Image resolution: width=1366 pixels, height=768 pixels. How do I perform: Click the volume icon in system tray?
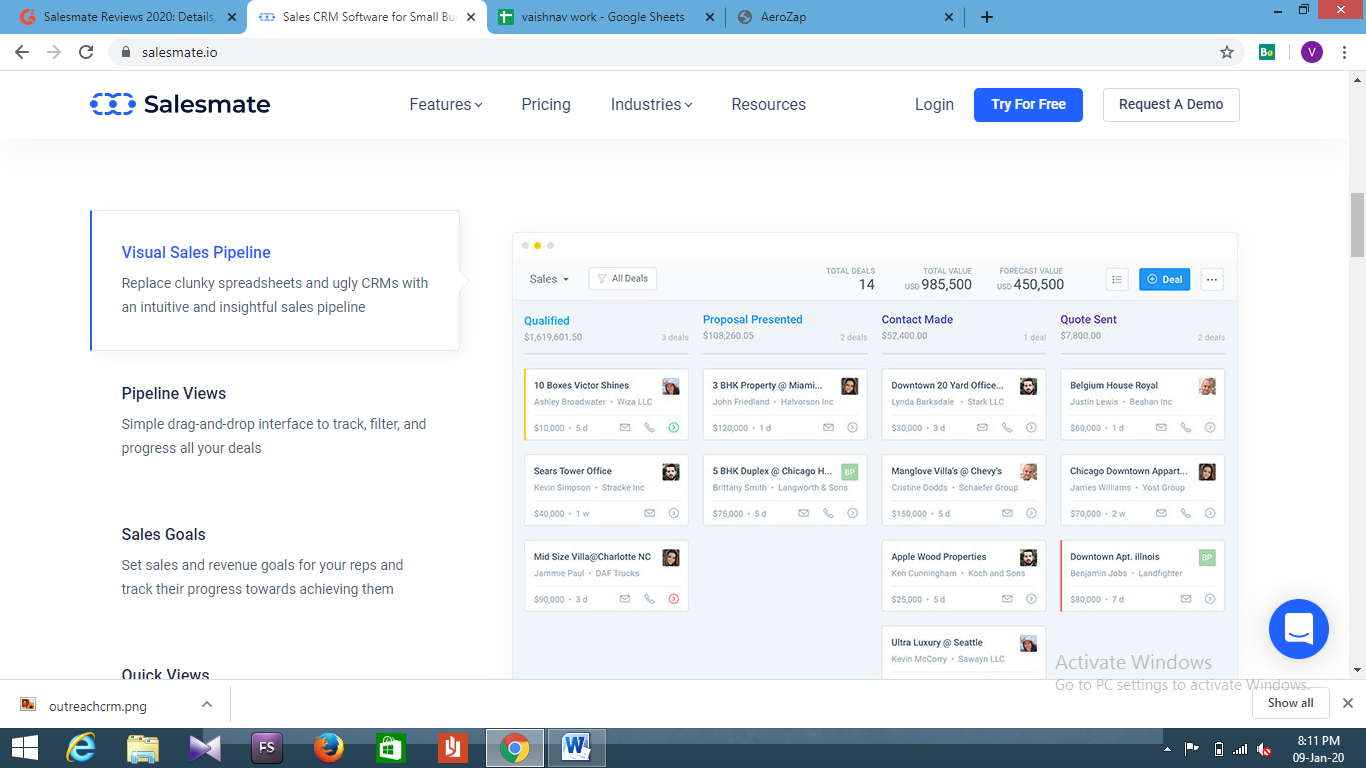coord(1264,749)
